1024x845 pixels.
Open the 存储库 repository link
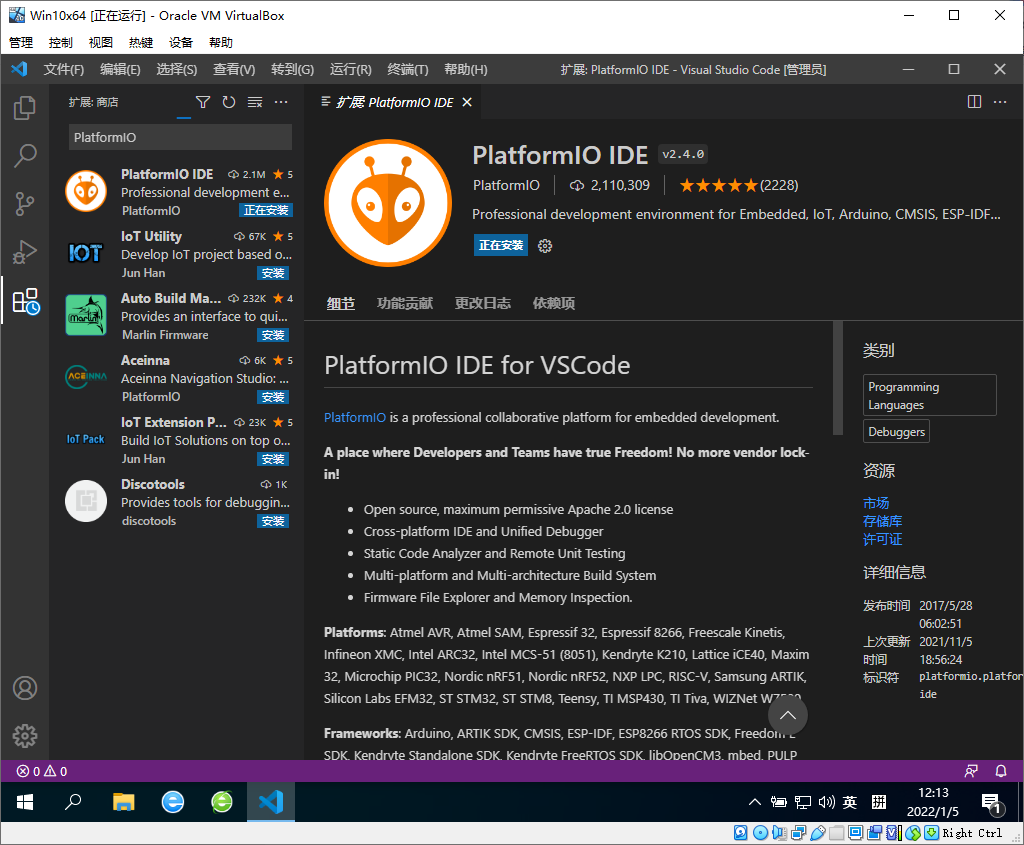(x=882, y=521)
